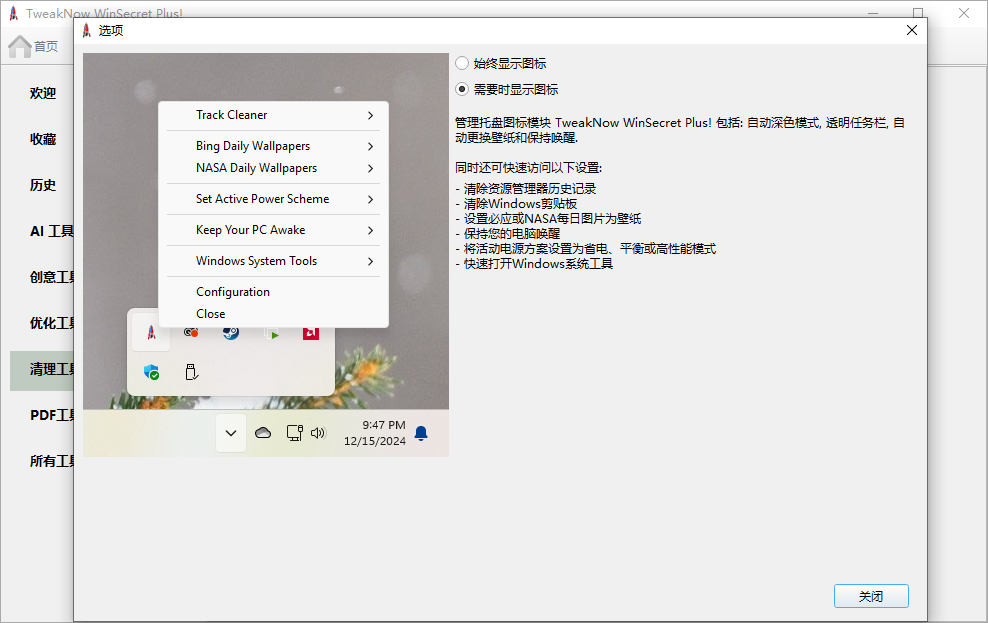
Task: Click the orange-dot recorder tray icon
Action: pos(191,333)
